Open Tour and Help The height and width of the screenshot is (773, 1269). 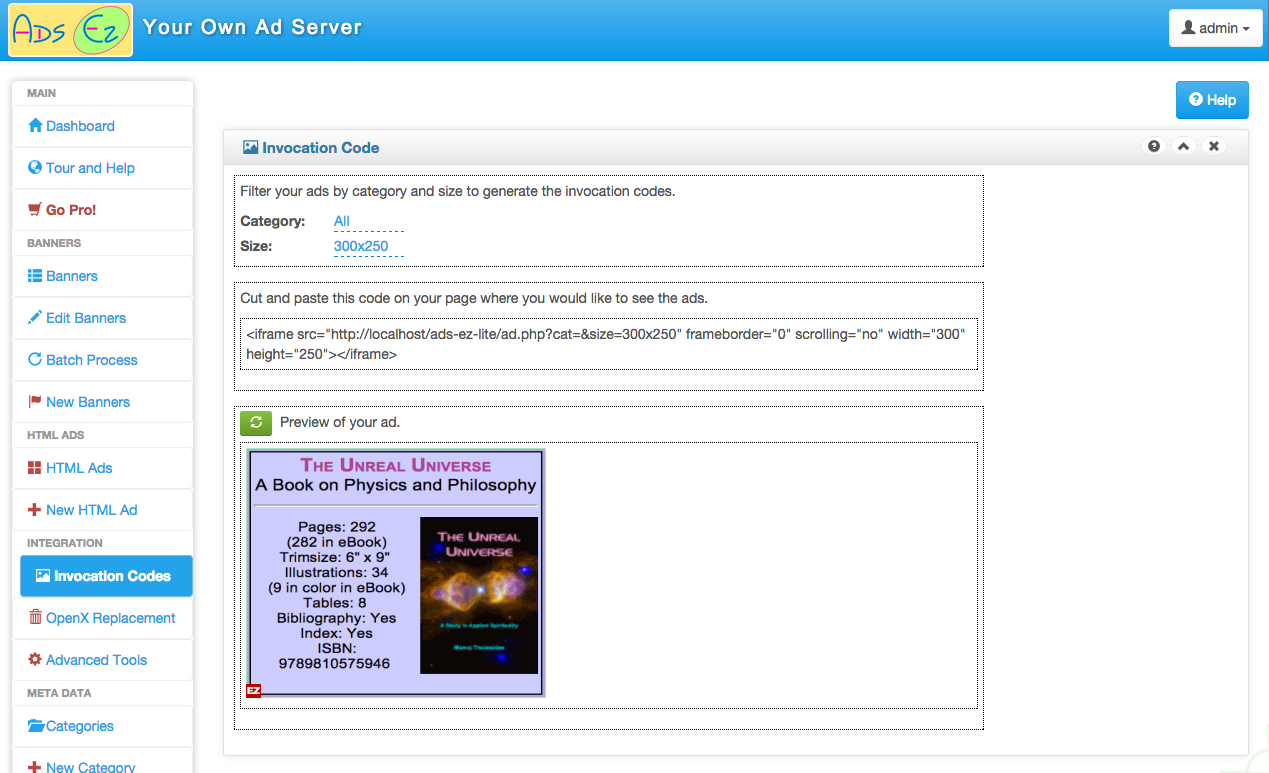click(x=102, y=168)
